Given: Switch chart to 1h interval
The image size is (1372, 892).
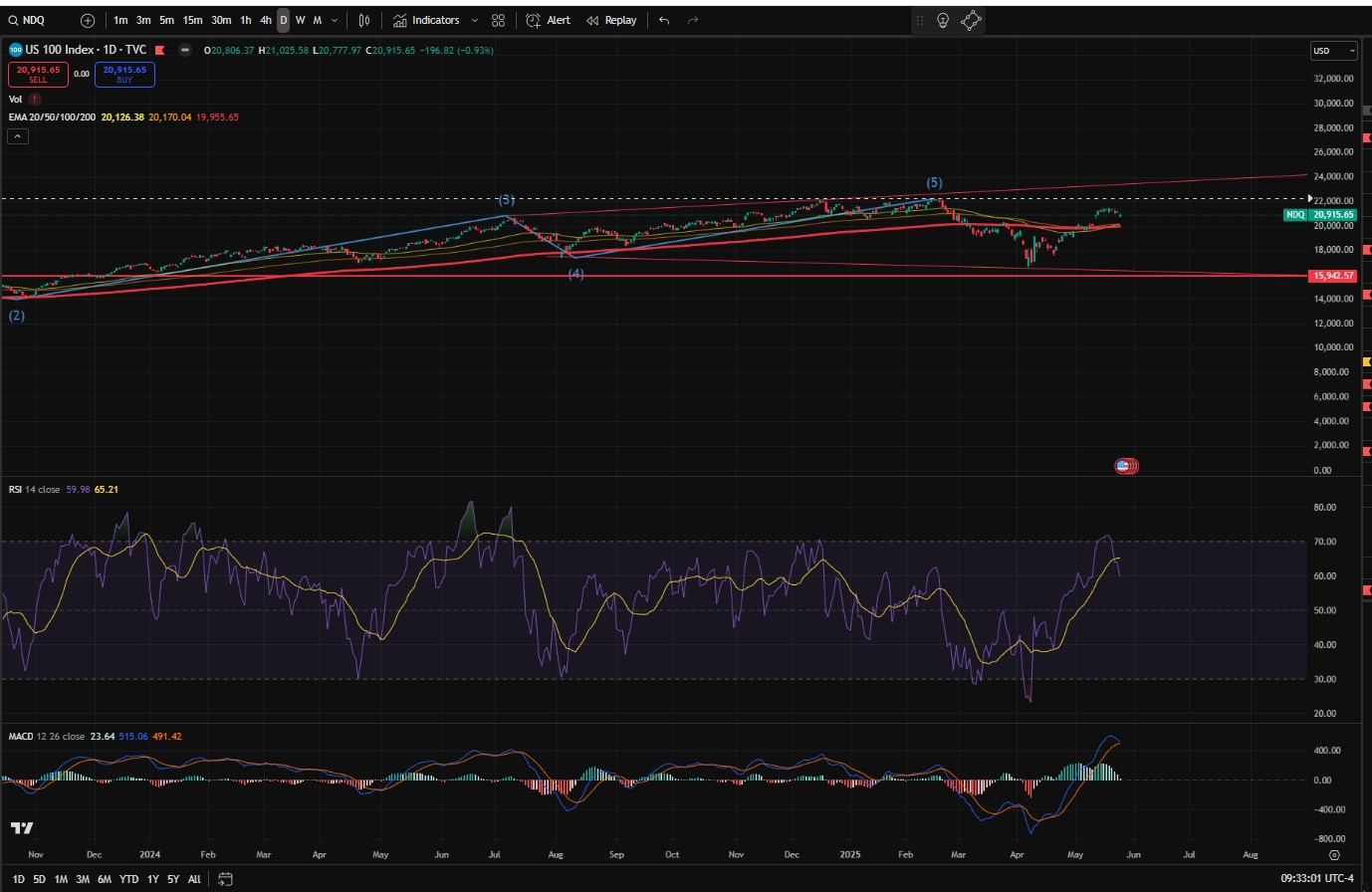Looking at the screenshot, I should (x=246, y=20).
